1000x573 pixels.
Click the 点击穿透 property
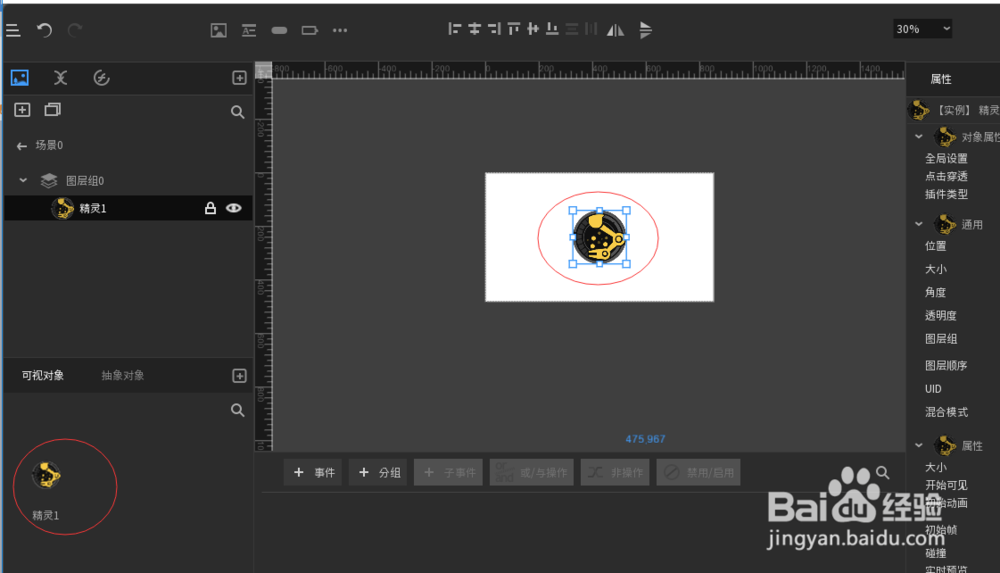click(x=946, y=176)
